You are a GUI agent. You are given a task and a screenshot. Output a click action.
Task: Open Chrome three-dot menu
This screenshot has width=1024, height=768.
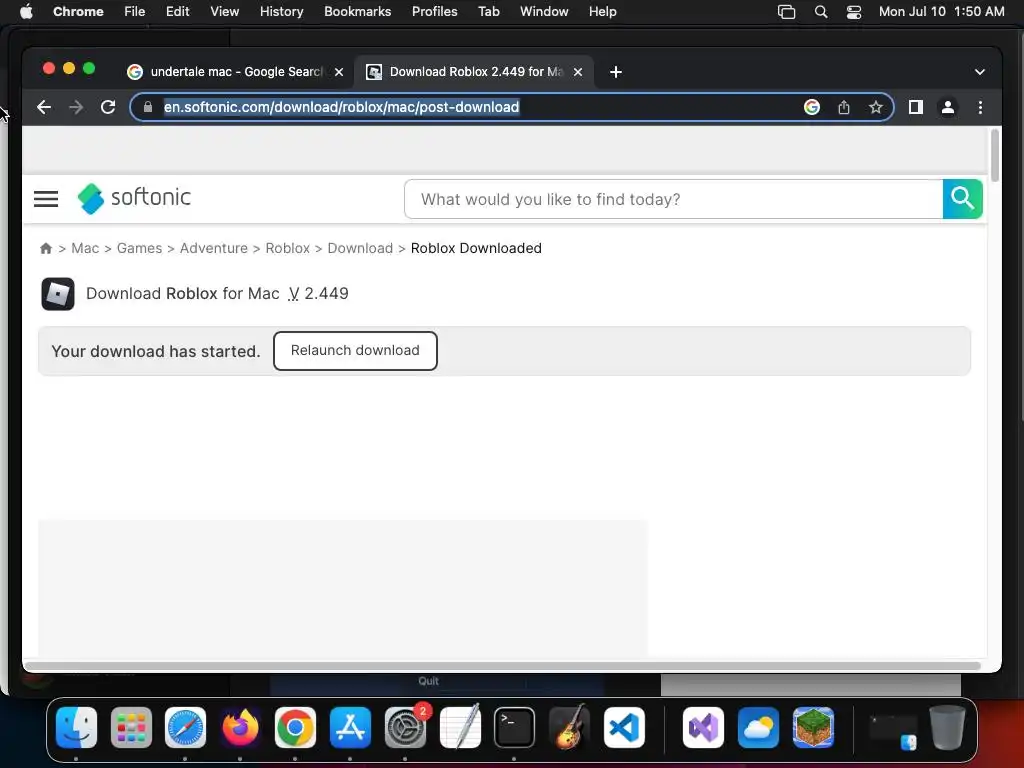(x=980, y=107)
